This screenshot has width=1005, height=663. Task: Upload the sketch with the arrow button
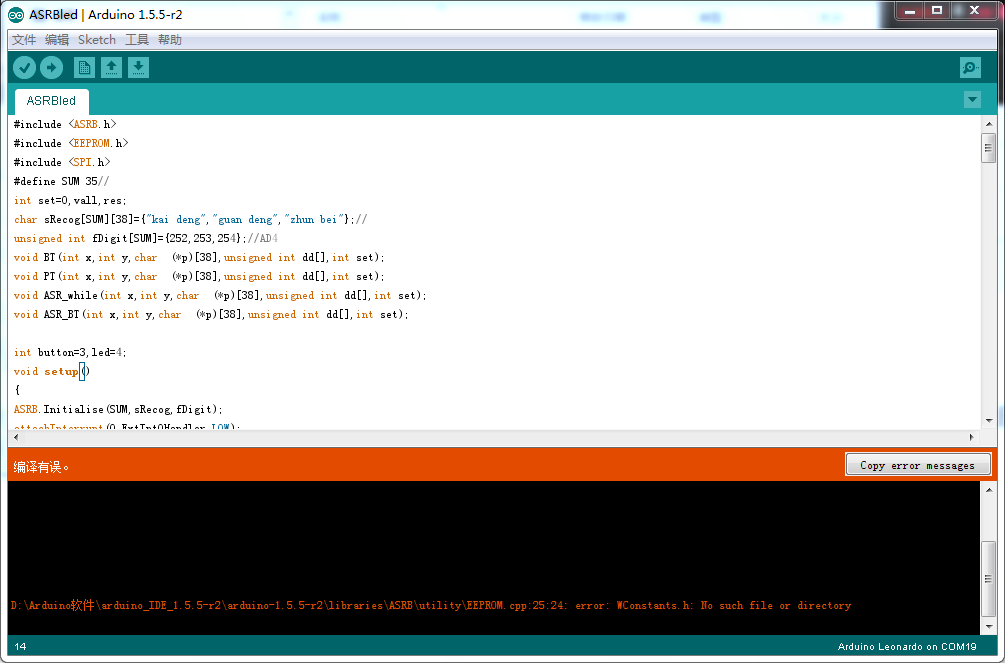51,67
